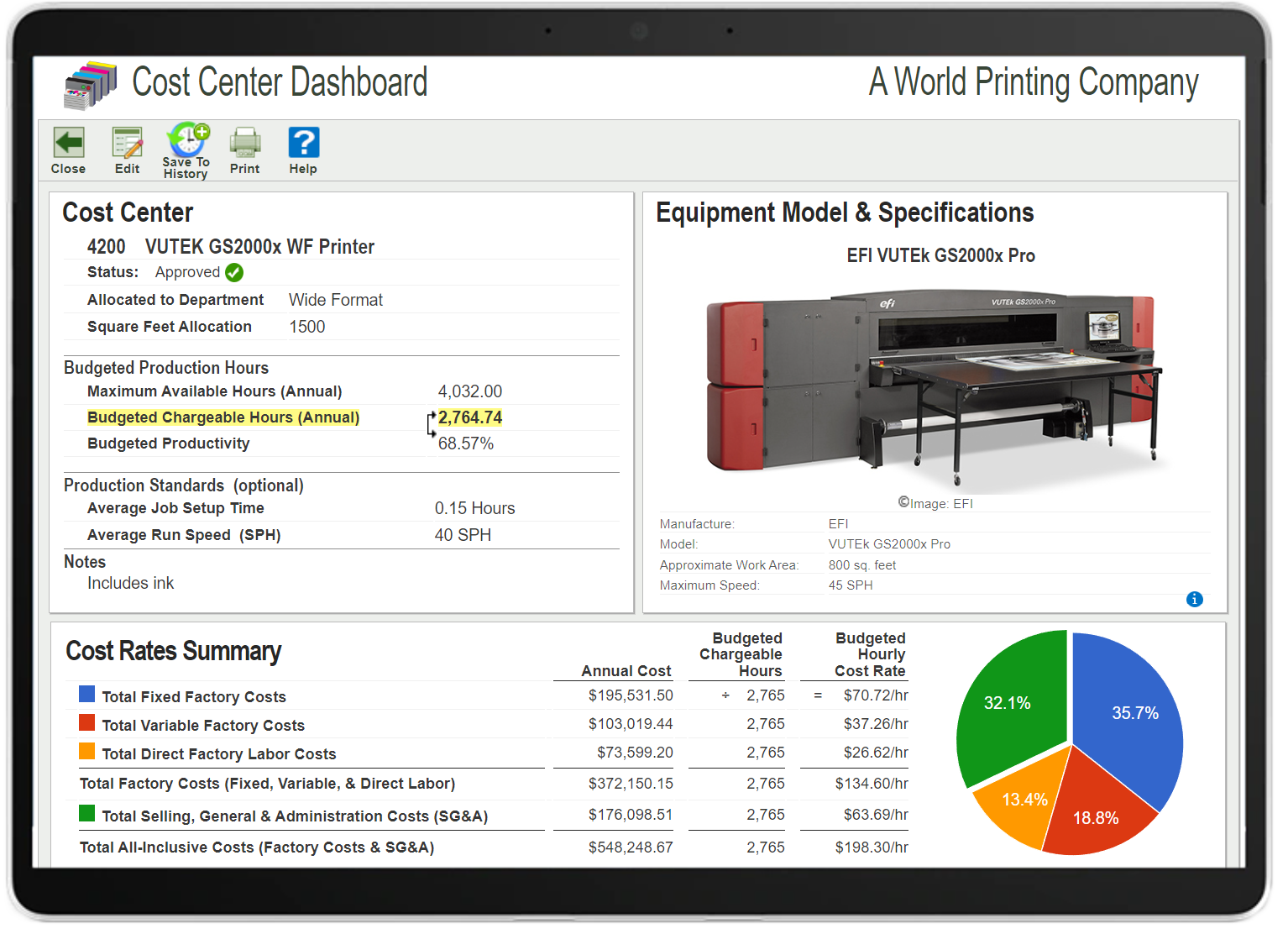Click the $37.26/hr hourly cost rate
The width and height of the screenshot is (1288, 934).
pos(876,724)
